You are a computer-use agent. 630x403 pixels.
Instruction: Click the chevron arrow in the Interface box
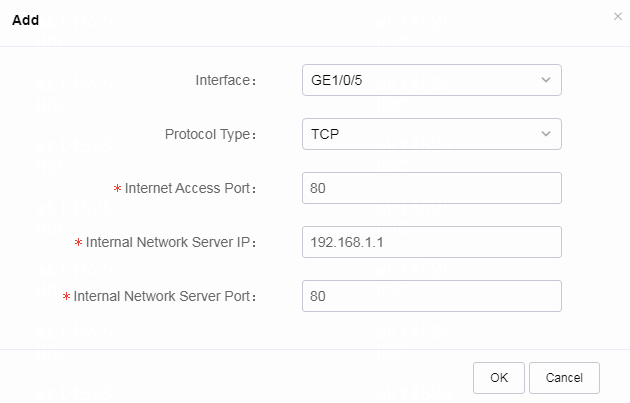pyautogui.click(x=546, y=80)
